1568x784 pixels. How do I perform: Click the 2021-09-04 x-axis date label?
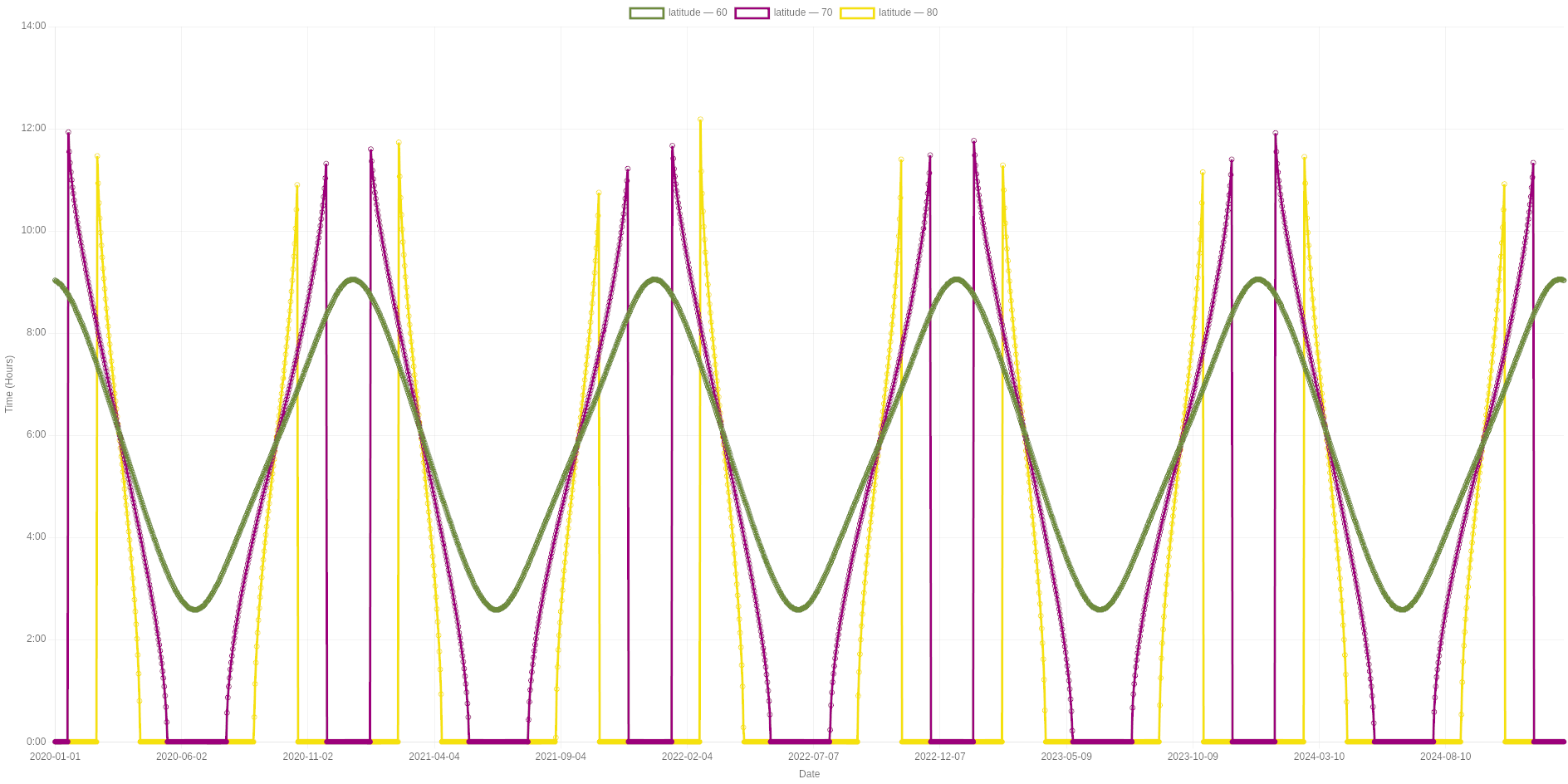(x=561, y=757)
